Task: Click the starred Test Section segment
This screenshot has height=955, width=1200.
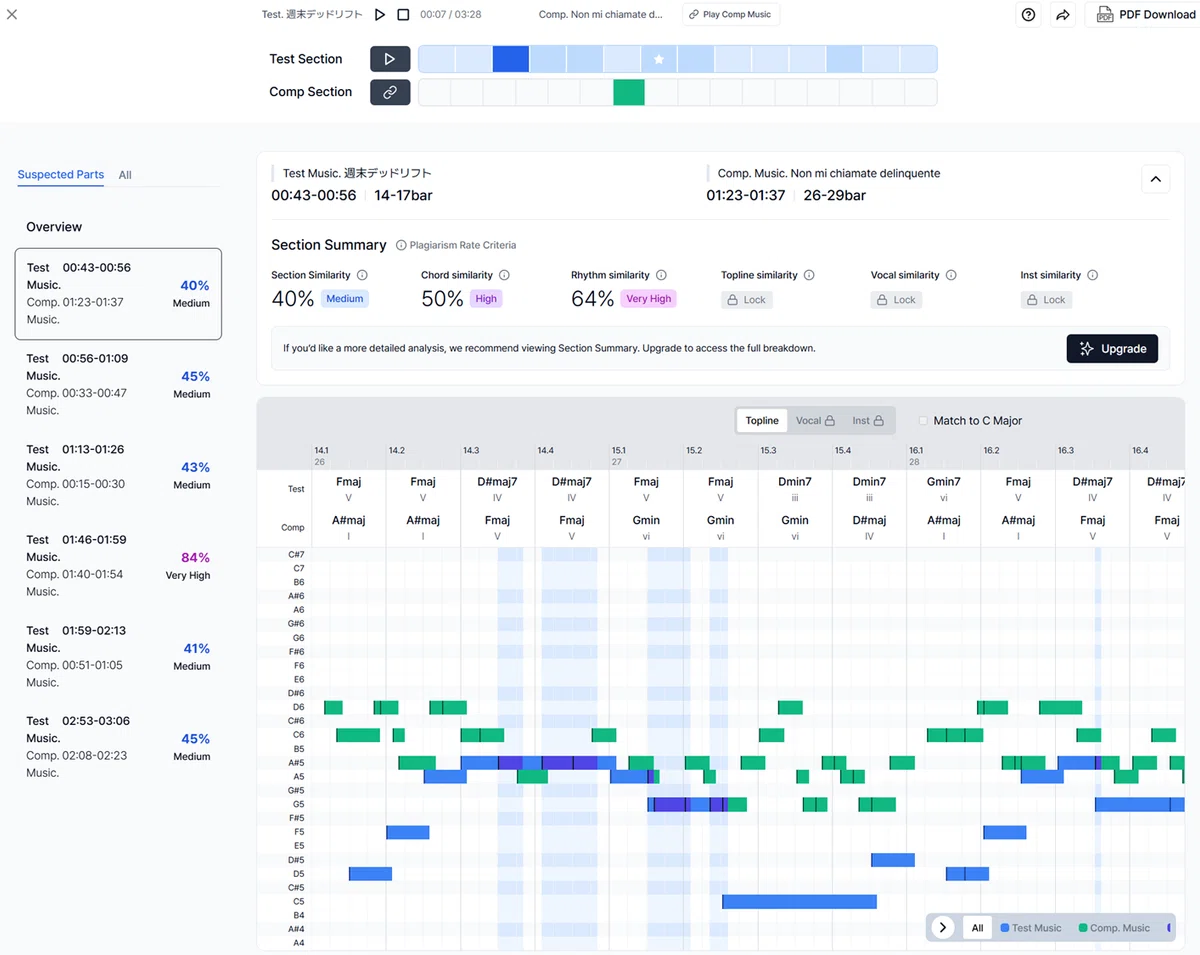Action: point(659,59)
